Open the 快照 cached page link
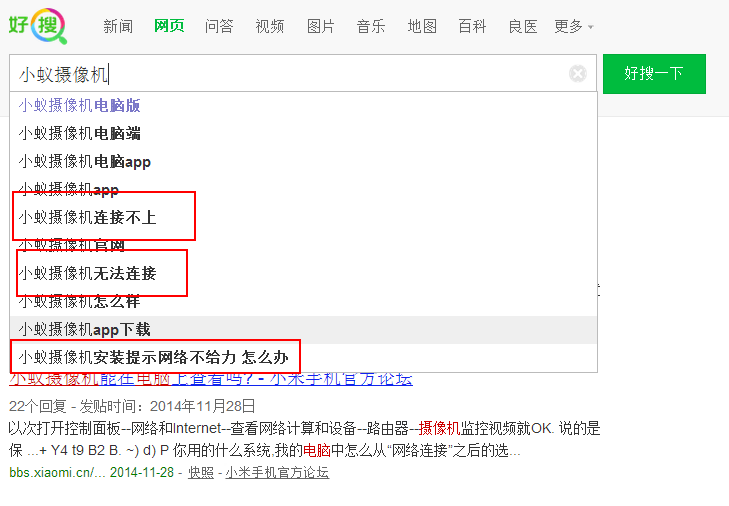 pyautogui.click(x=201, y=472)
